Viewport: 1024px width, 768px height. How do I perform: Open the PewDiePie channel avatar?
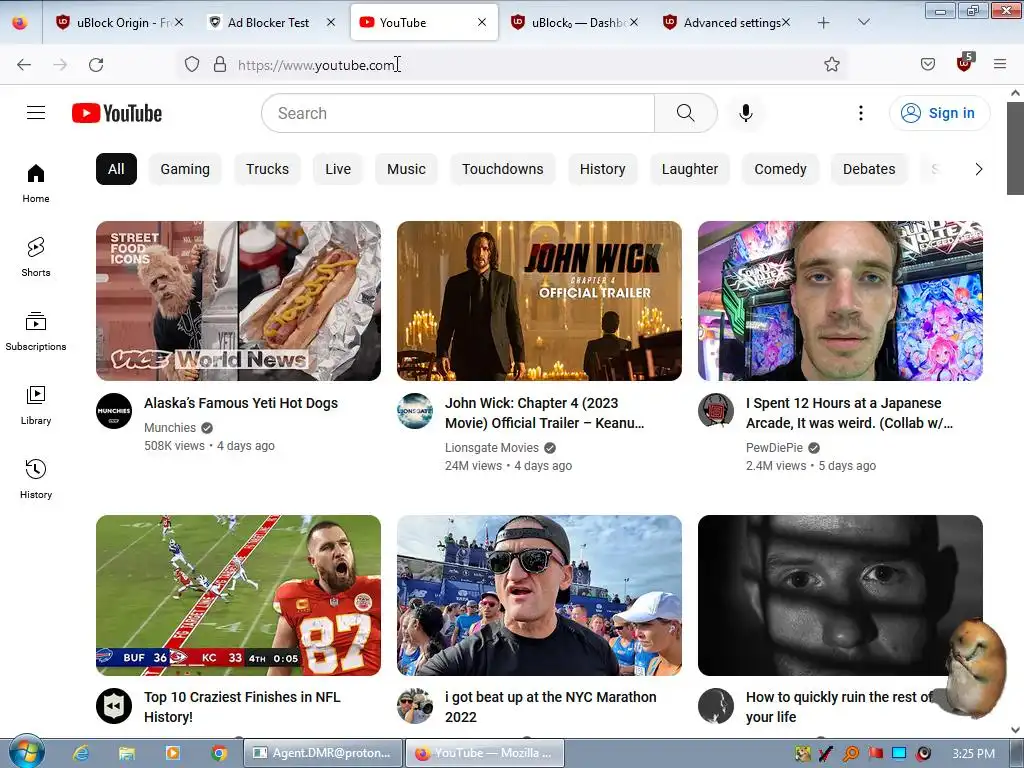click(716, 411)
